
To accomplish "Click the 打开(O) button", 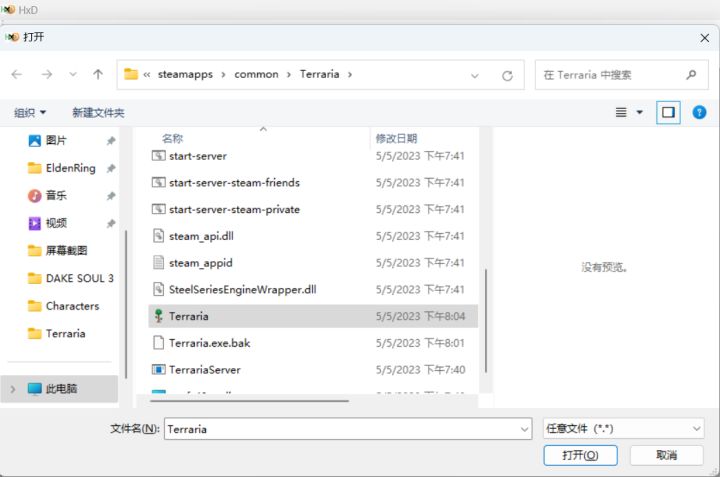I will [x=580, y=455].
